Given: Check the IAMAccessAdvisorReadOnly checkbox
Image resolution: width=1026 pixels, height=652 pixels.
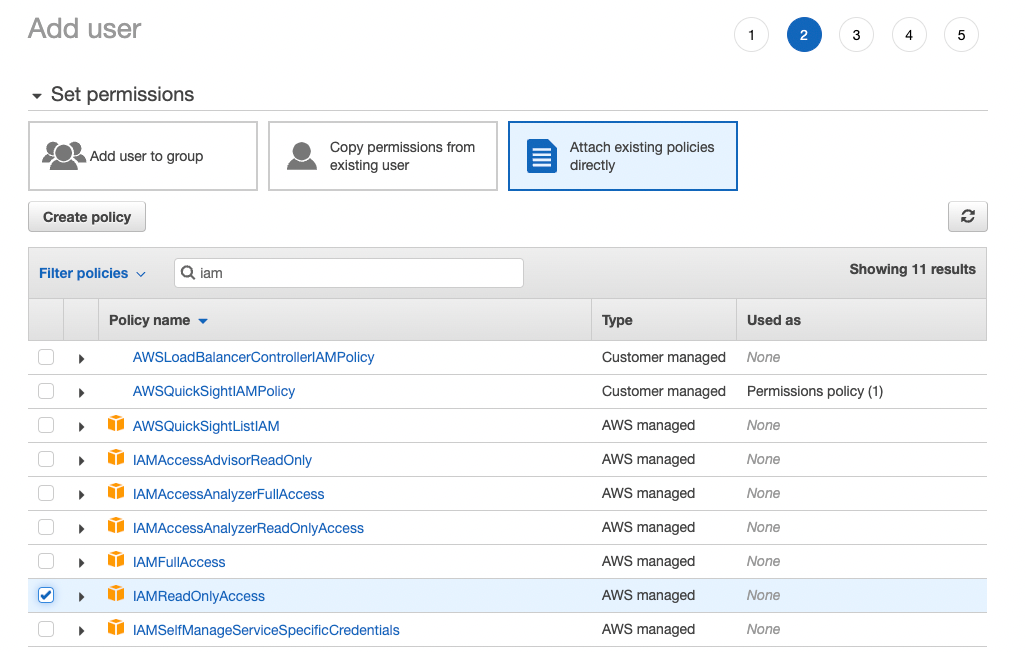Looking at the screenshot, I should pos(46,459).
